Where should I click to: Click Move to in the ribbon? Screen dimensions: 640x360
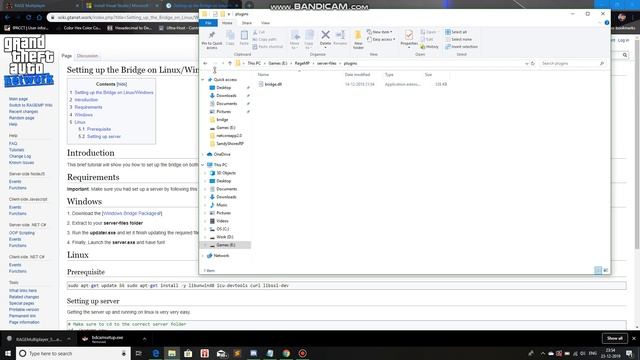294,40
